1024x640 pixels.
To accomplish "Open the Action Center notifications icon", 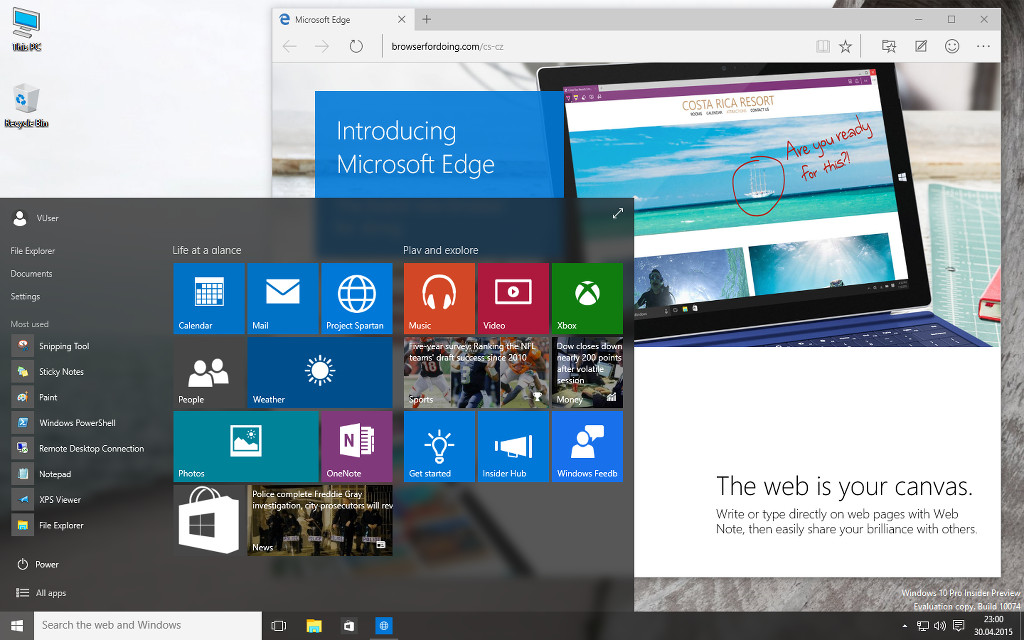I will point(959,626).
